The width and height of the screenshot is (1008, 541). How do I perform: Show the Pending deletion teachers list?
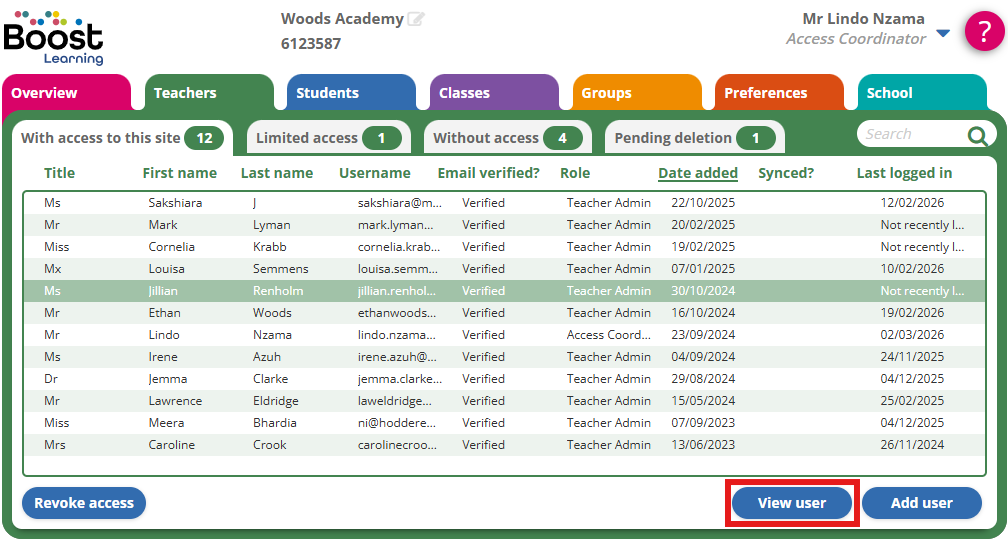pyautogui.click(x=693, y=138)
